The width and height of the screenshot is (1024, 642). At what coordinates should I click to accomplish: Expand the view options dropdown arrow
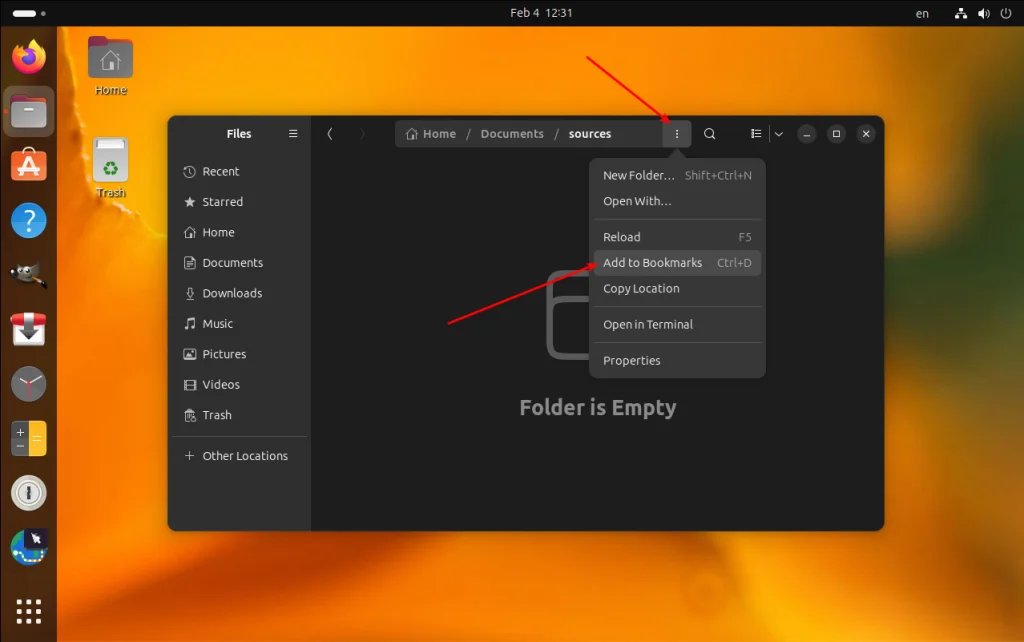click(x=778, y=134)
